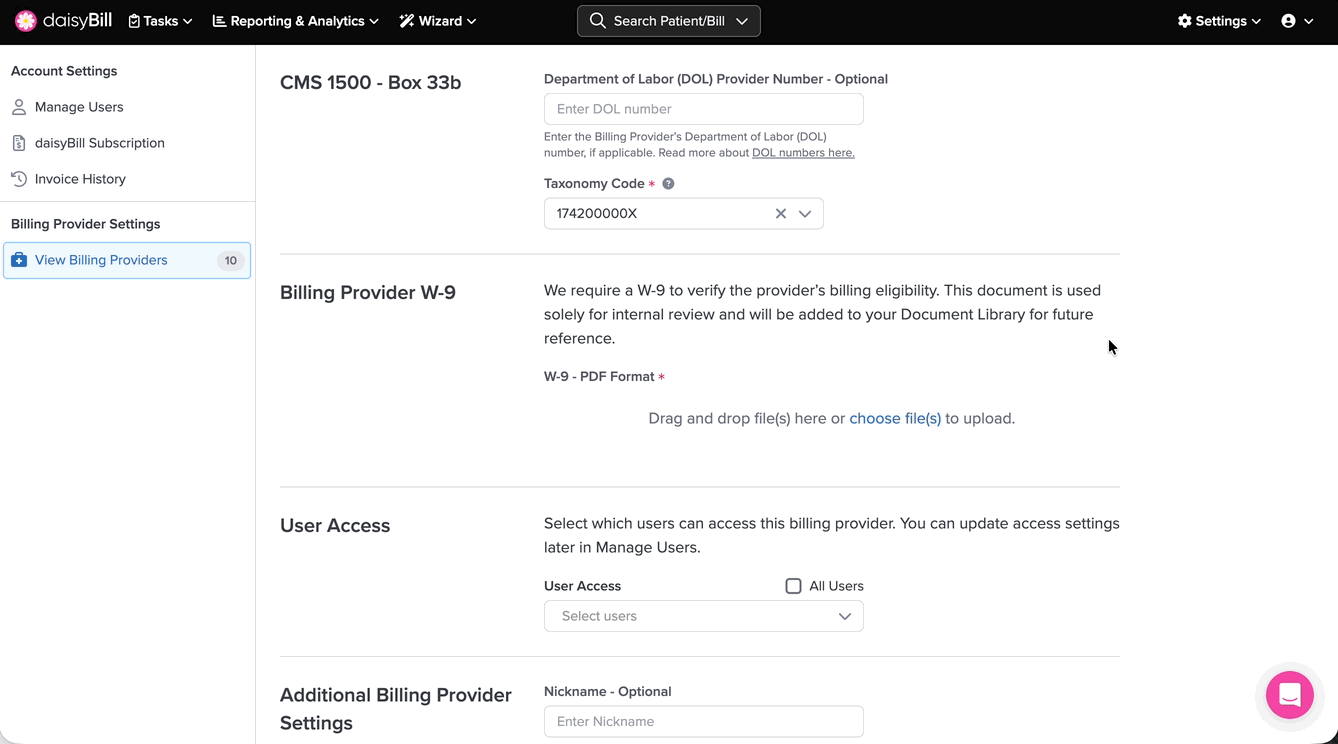Clear the Taxonomy Code value with X
This screenshot has height=744, width=1338.
point(781,214)
